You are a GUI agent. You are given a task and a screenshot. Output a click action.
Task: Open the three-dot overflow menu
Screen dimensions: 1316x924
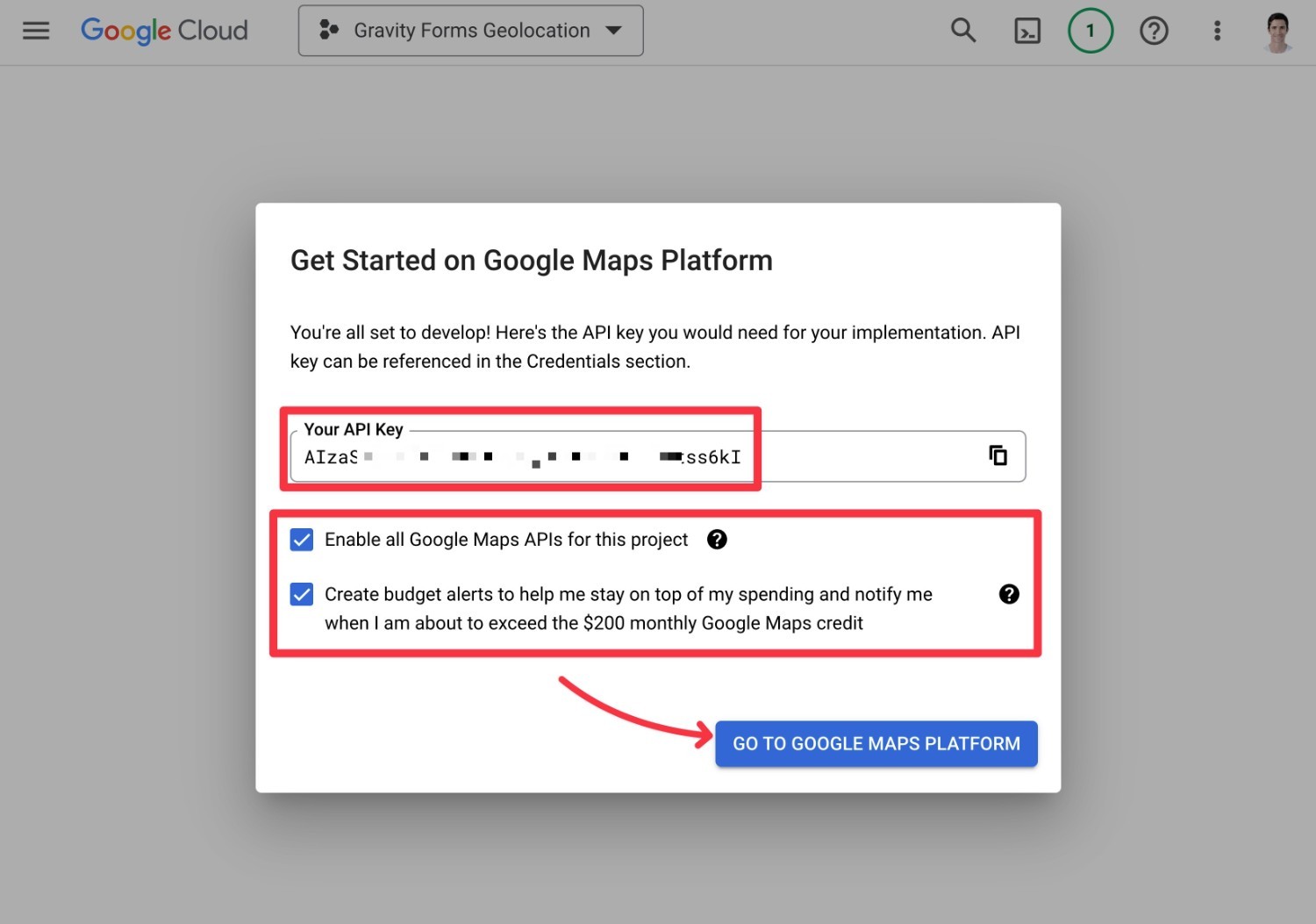(x=1217, y=30)
